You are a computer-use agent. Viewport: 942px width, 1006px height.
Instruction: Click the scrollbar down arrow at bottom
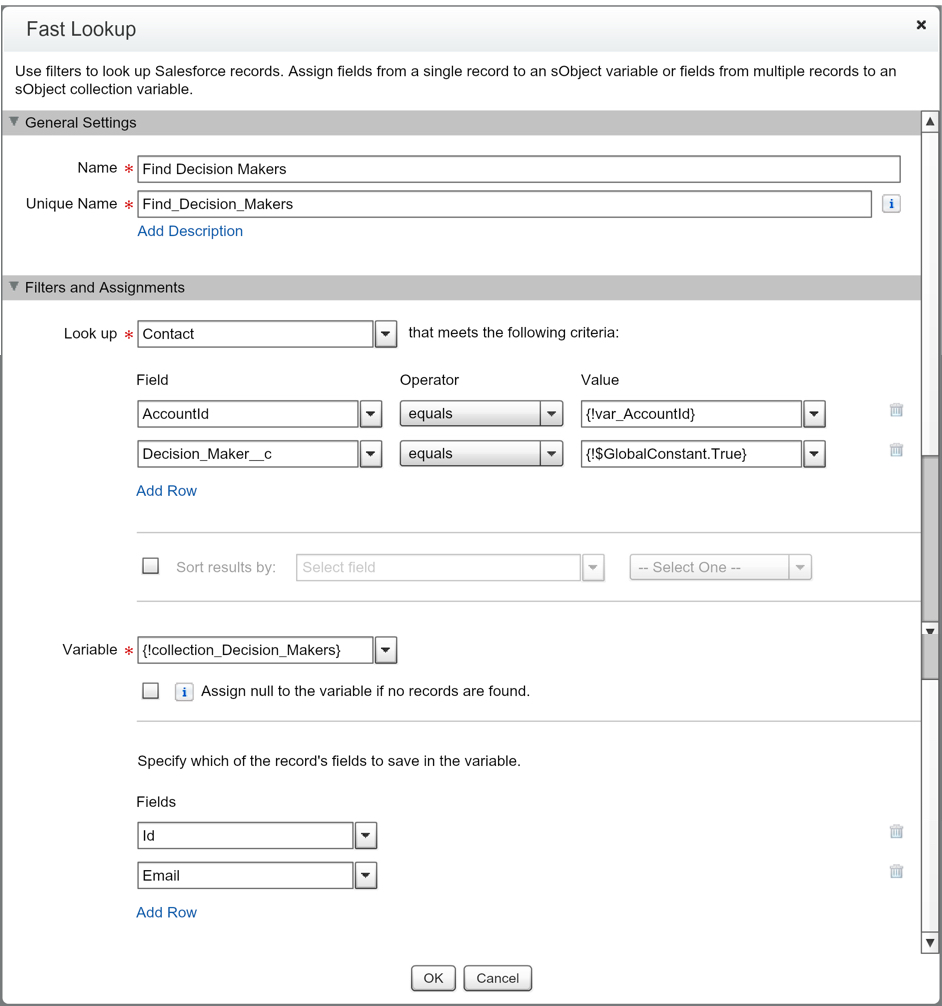[x=930, y=942]
